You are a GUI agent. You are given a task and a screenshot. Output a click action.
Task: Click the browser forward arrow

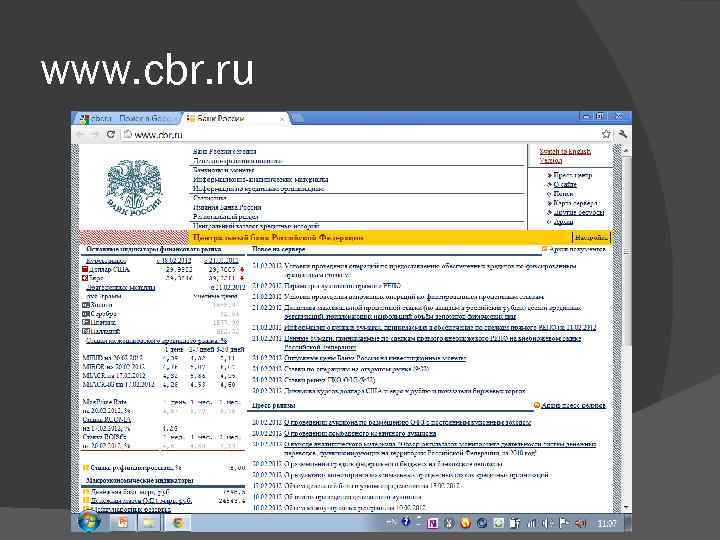click(x=95, y=135)
